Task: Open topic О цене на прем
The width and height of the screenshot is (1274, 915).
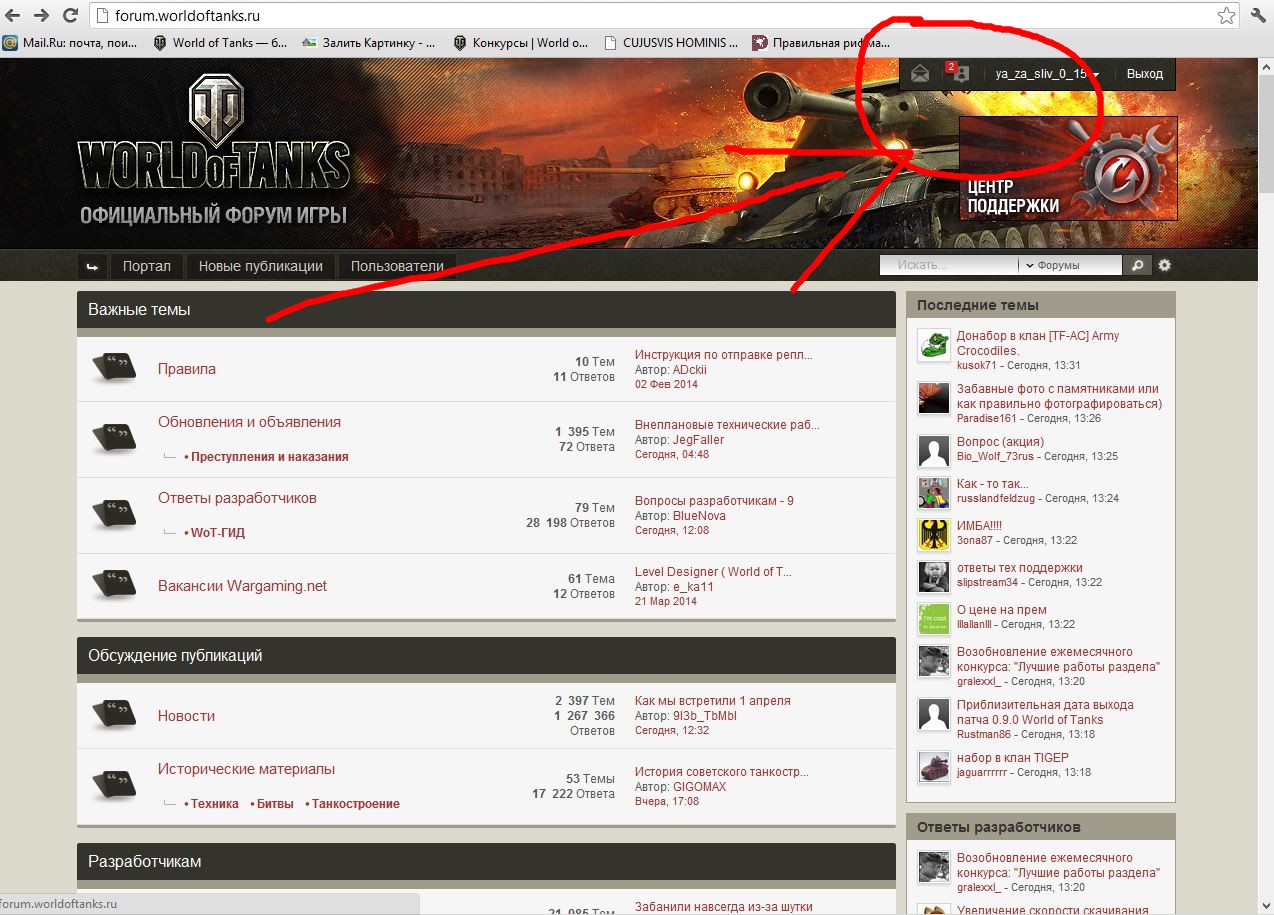Action: pos(1002,610)
